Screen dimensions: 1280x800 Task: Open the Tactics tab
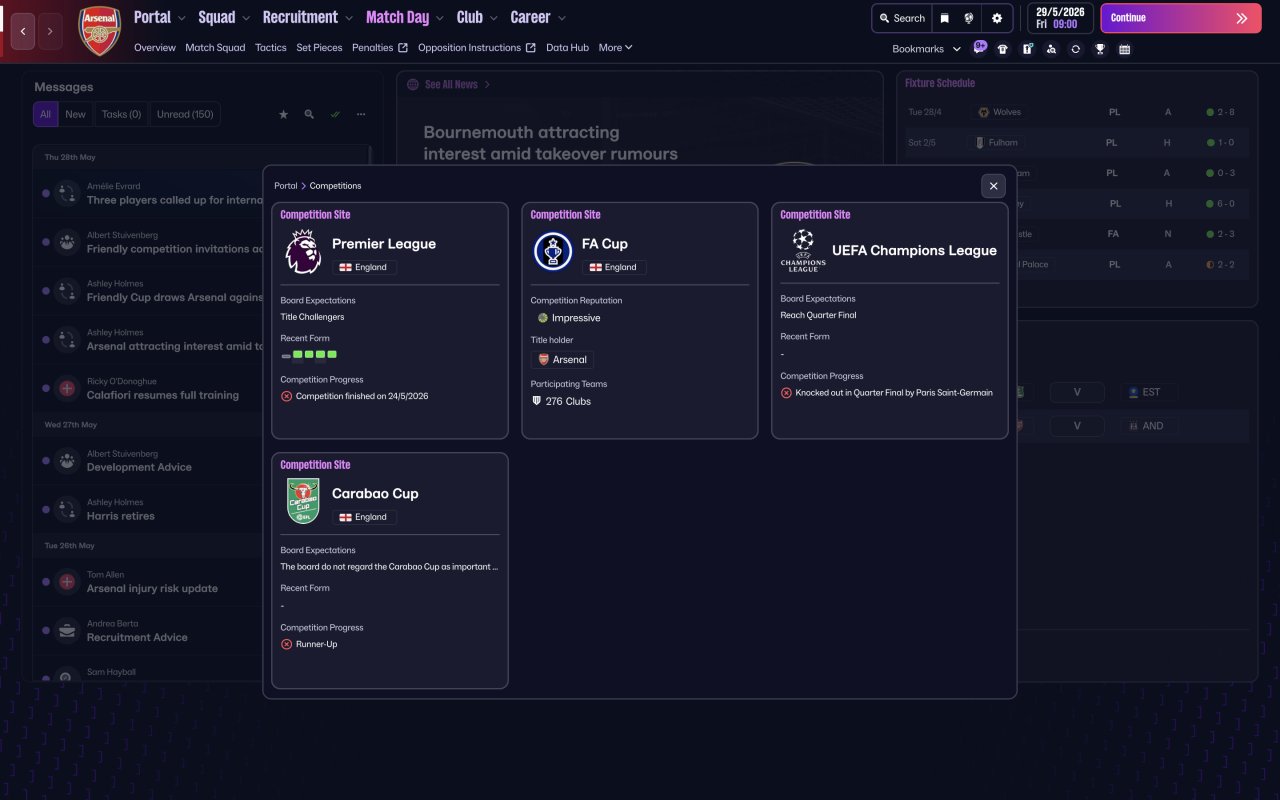(x=271, y=47)
